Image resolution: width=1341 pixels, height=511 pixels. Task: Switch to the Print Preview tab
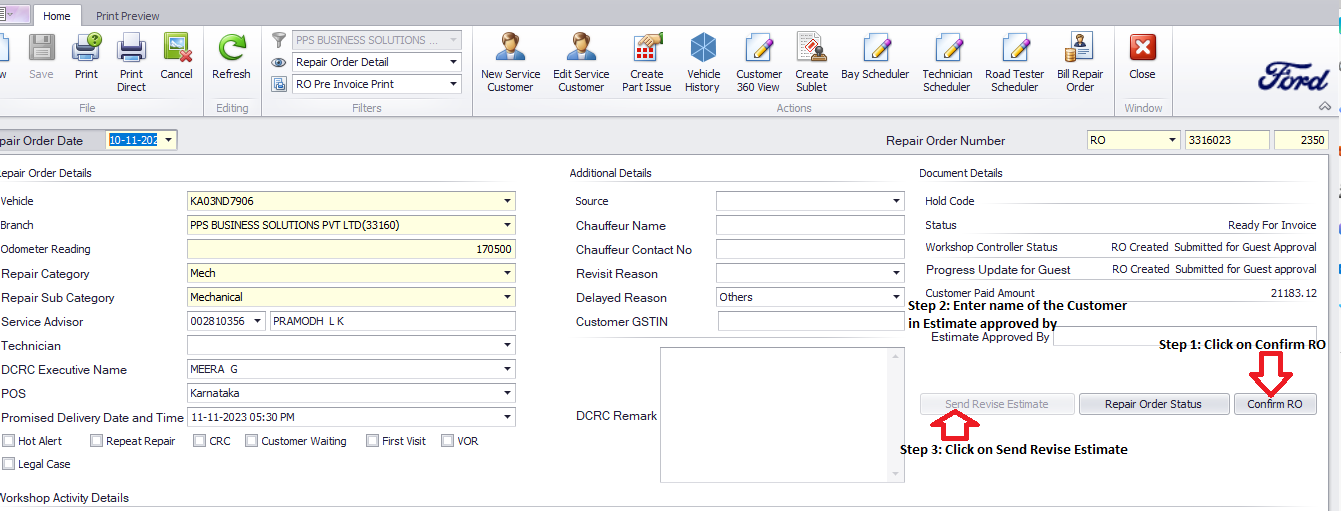[x=127, y=16]
